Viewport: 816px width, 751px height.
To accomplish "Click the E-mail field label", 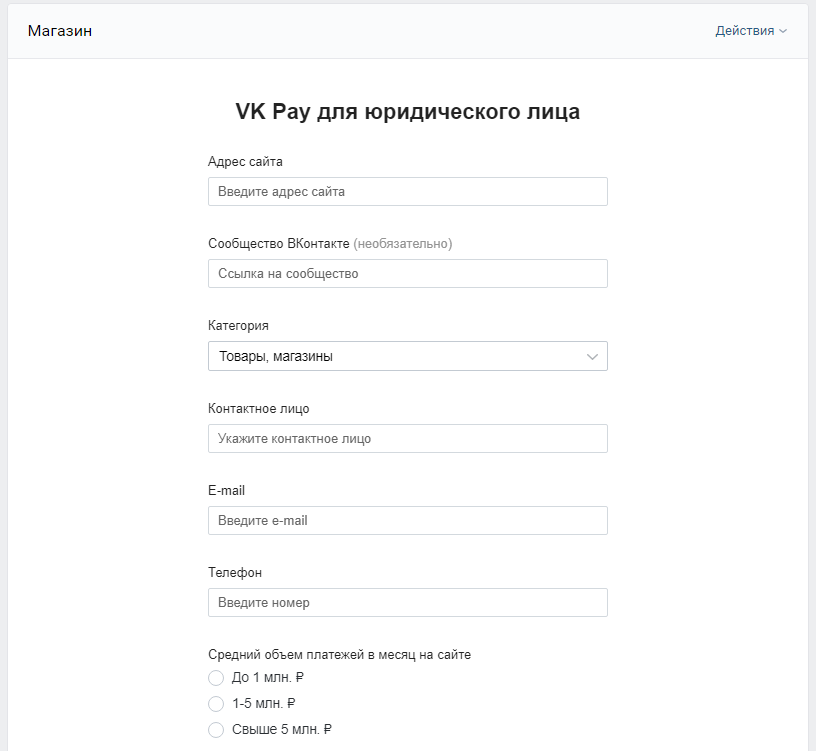I will [226, 490].
